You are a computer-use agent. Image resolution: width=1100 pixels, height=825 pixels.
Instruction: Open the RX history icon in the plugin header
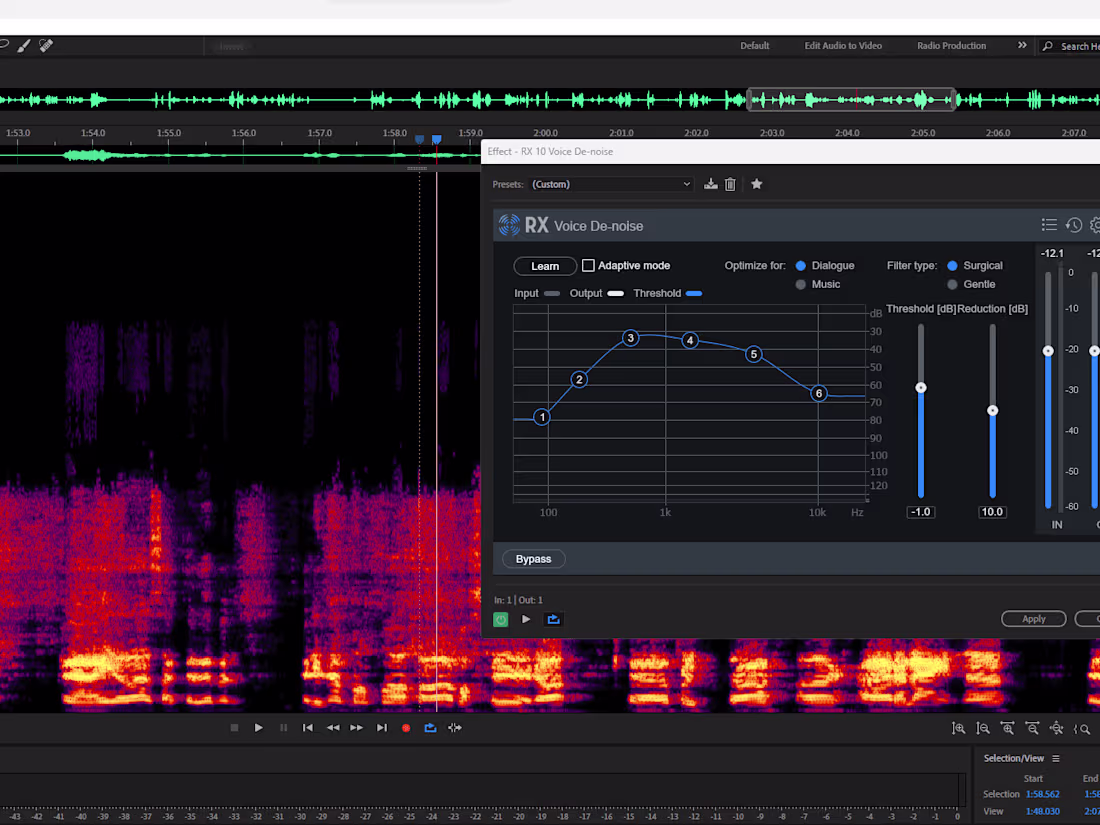pyautogui.click(x=1073, y=225)
